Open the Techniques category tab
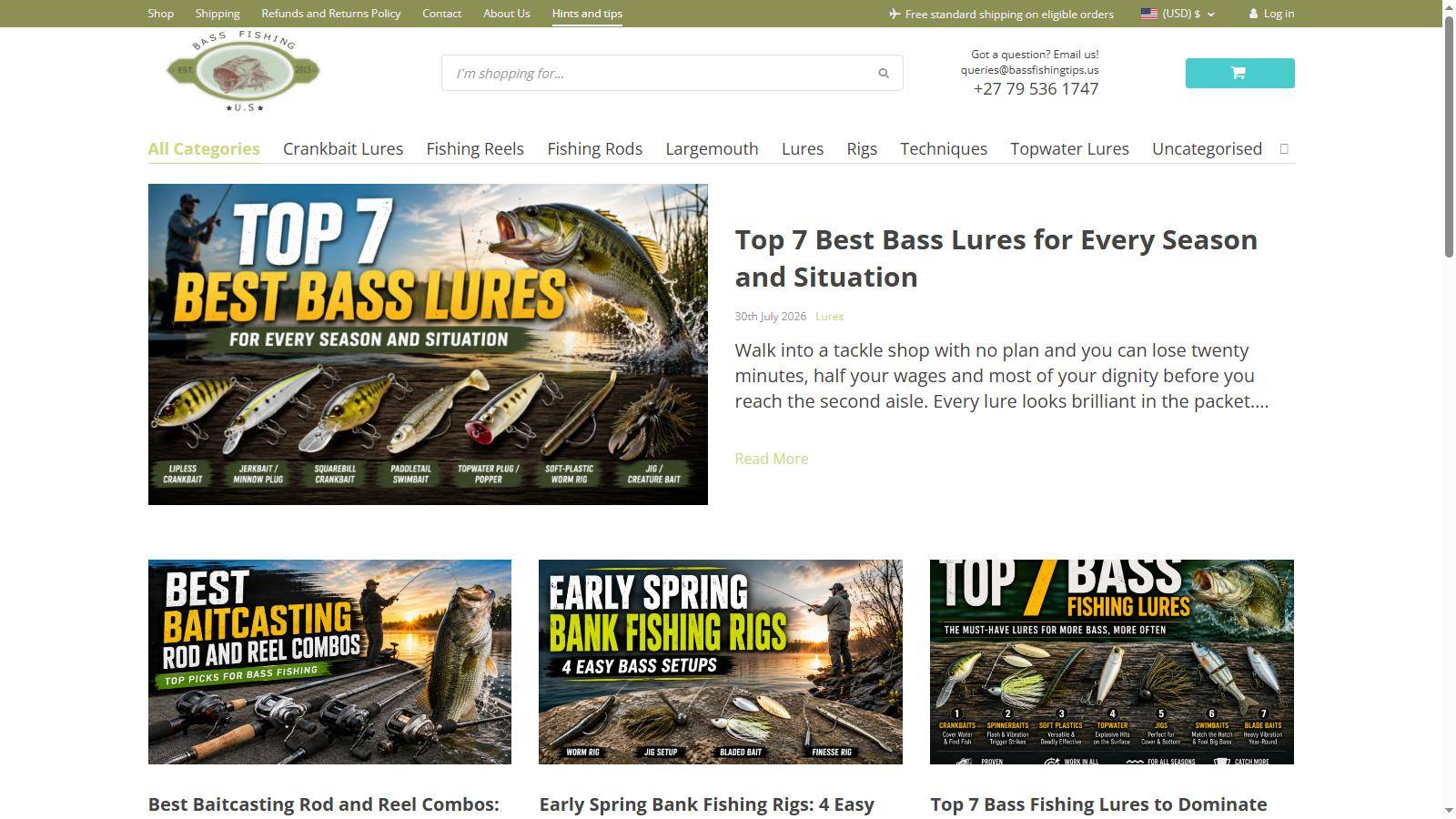1456x819 pixels. tap(944, 148)
